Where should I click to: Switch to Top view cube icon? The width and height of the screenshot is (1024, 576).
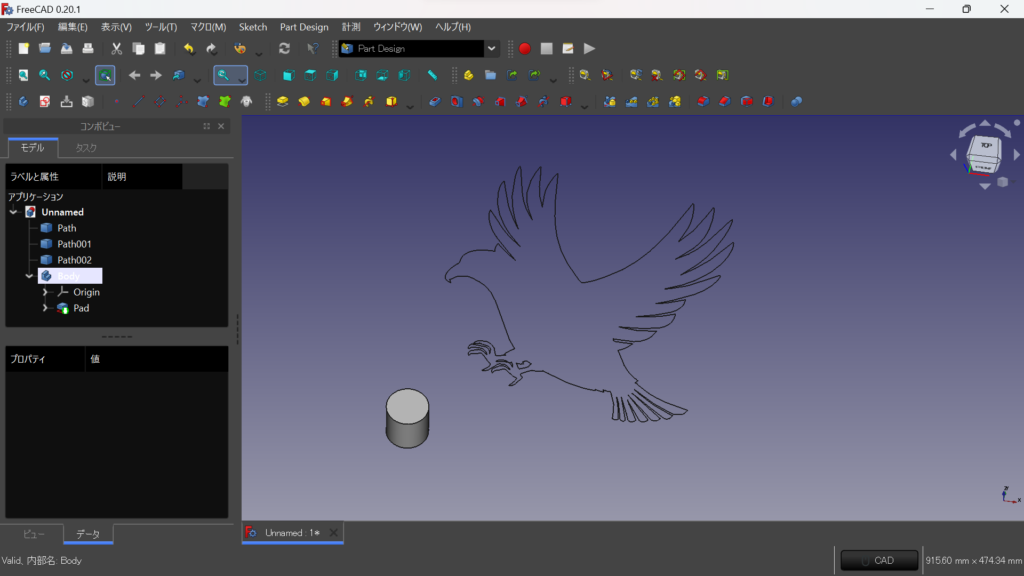[x=310, y=76]
